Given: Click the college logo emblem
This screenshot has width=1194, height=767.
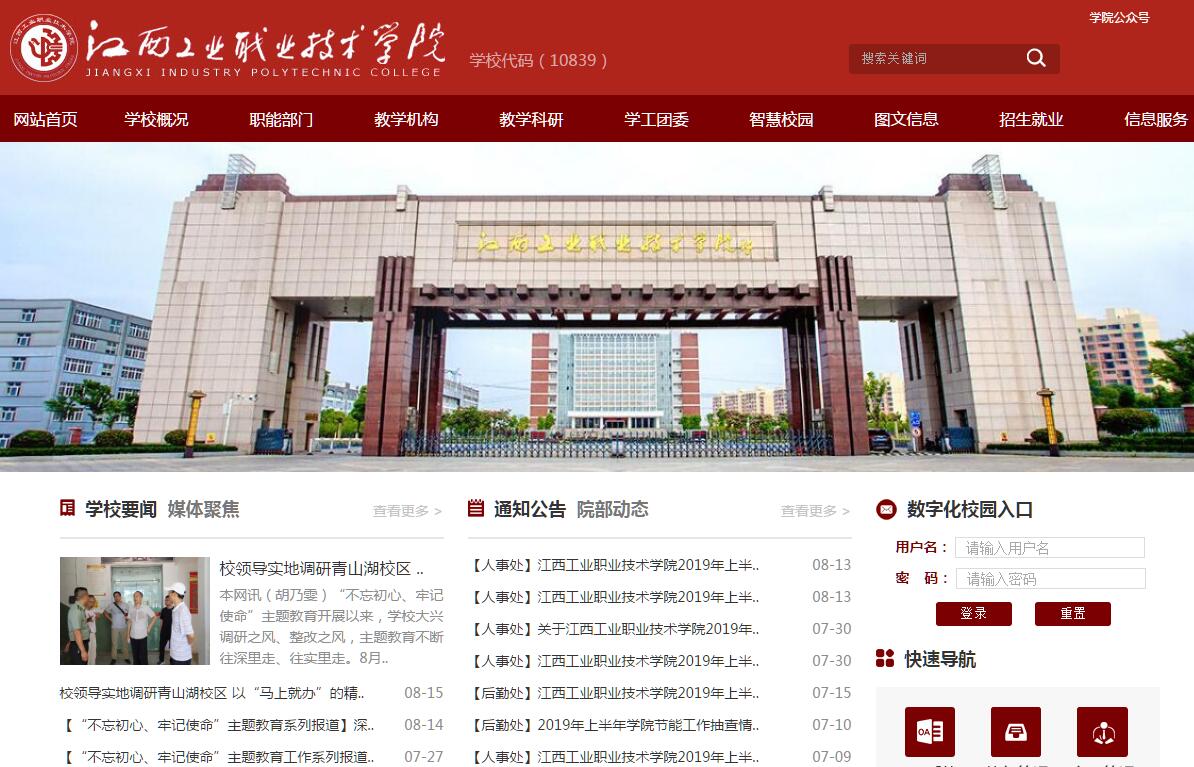Looking at the screenshot, I should 44,48.
